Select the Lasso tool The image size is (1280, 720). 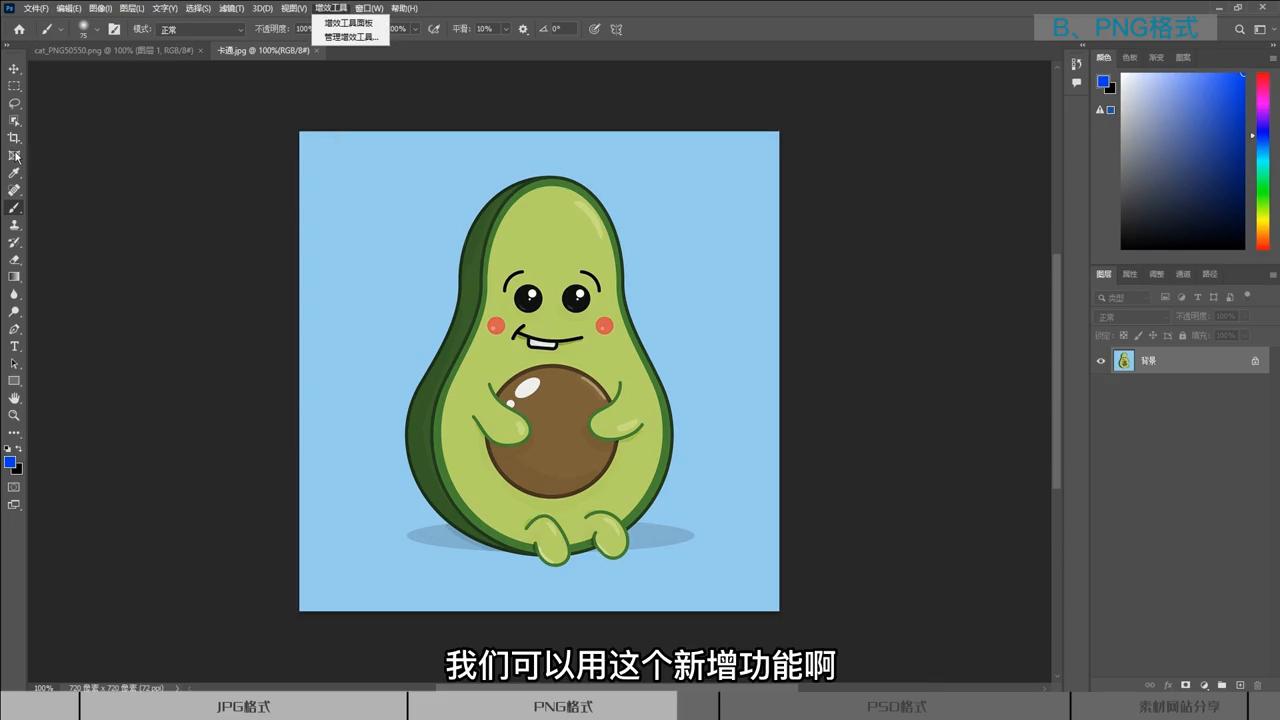pos(14,103)
